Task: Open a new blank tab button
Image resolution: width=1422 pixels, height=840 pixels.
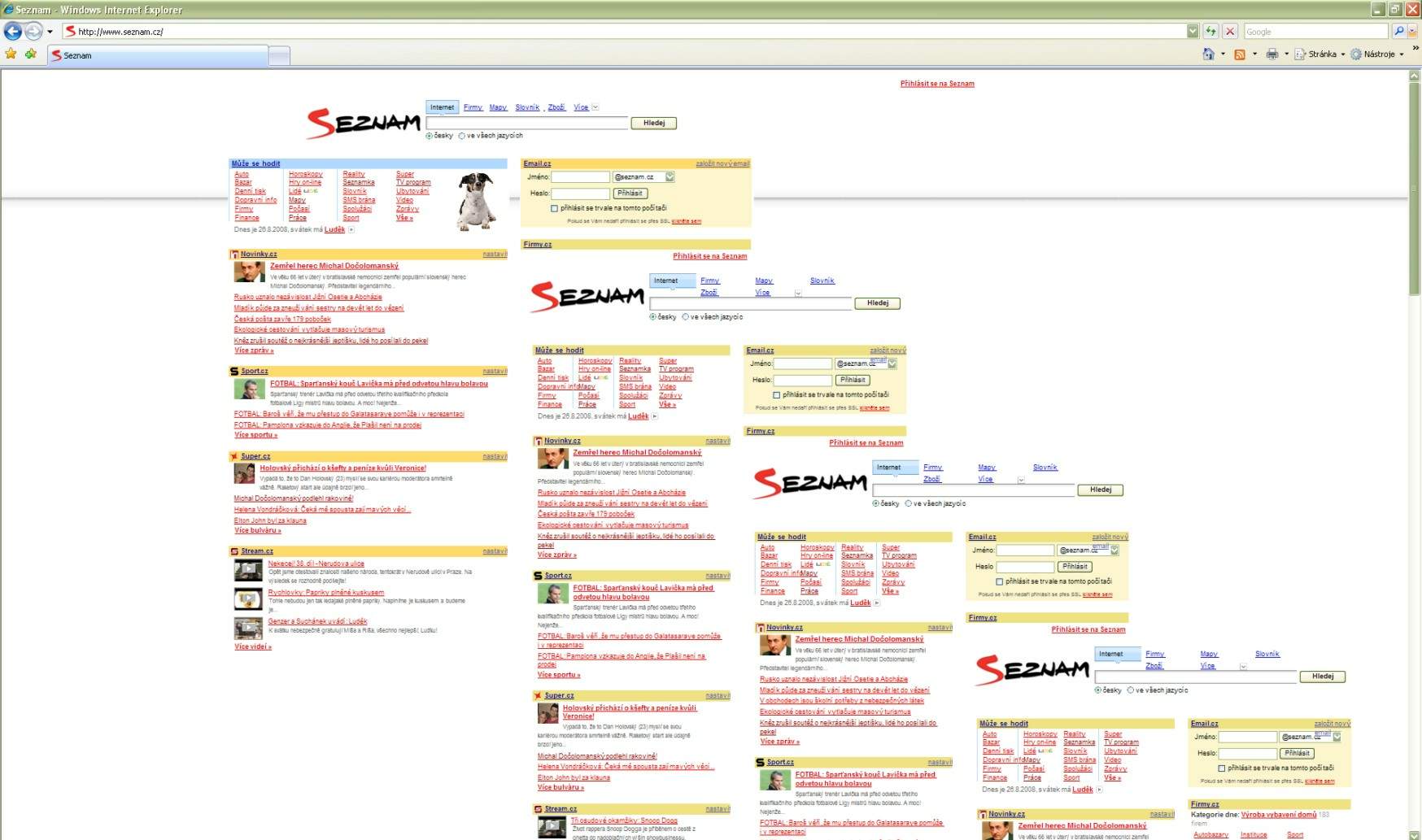Action: tap(279, 55)
